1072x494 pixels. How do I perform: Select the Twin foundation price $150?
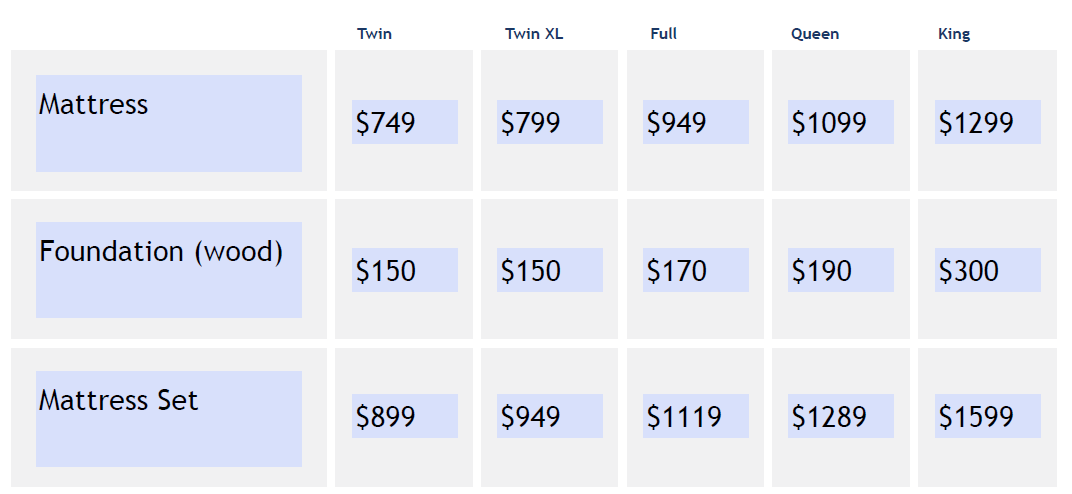(x=386, y=271)
